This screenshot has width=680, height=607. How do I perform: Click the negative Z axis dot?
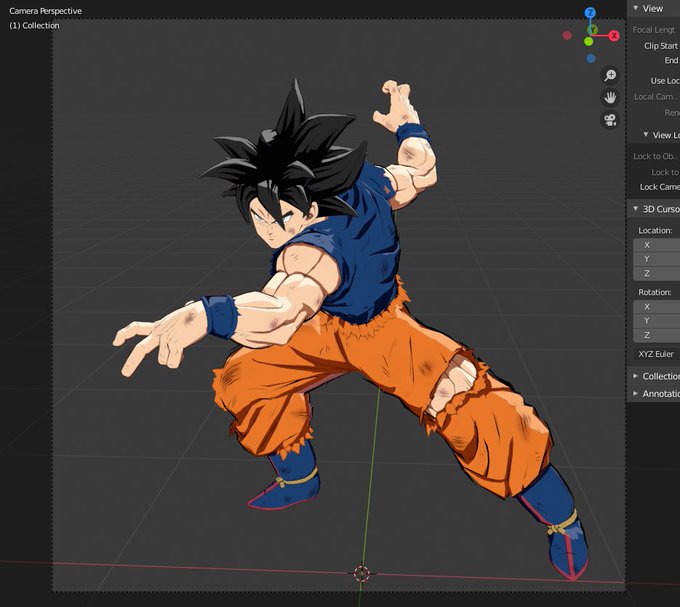[591, 58]
